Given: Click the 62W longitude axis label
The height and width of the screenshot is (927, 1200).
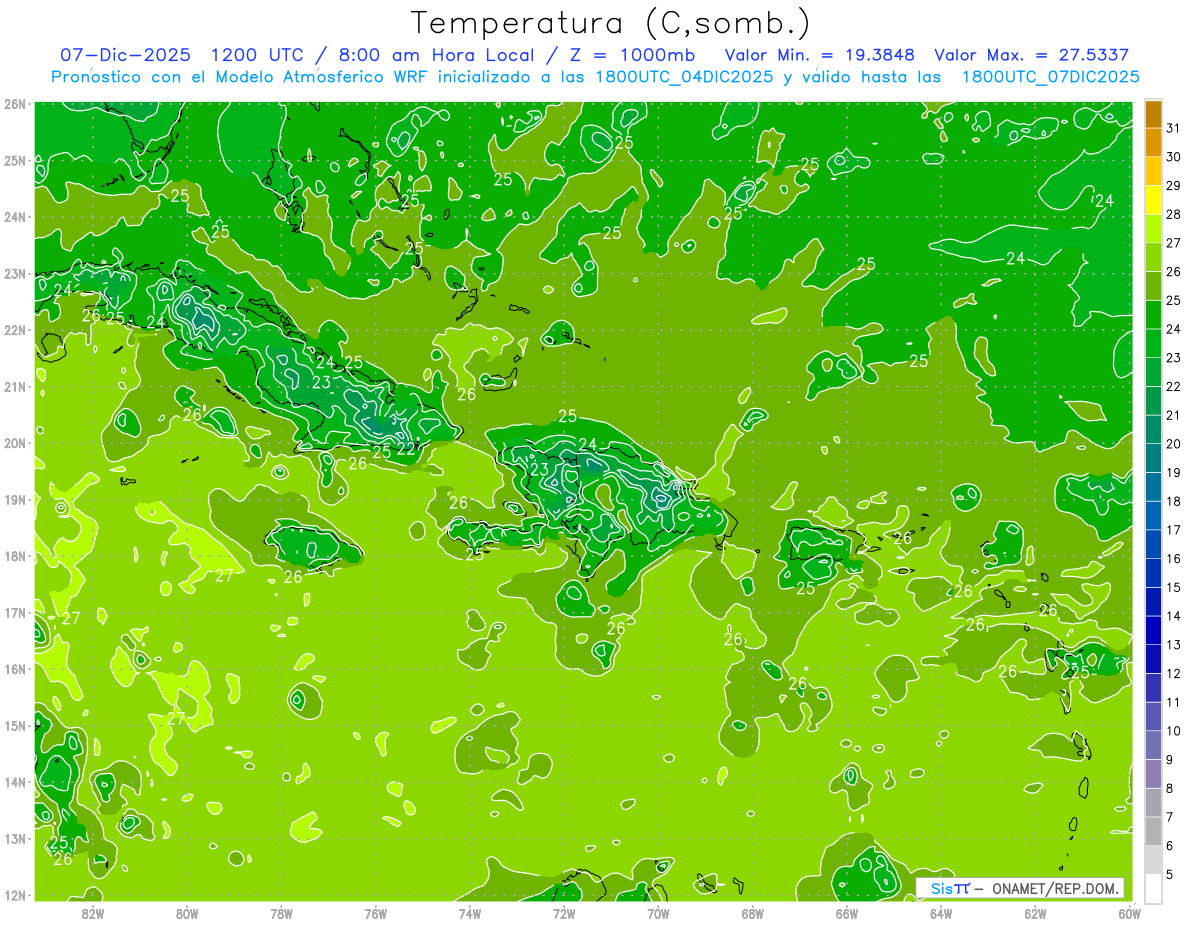Looking at the screenshot, I should point(1035,913).
